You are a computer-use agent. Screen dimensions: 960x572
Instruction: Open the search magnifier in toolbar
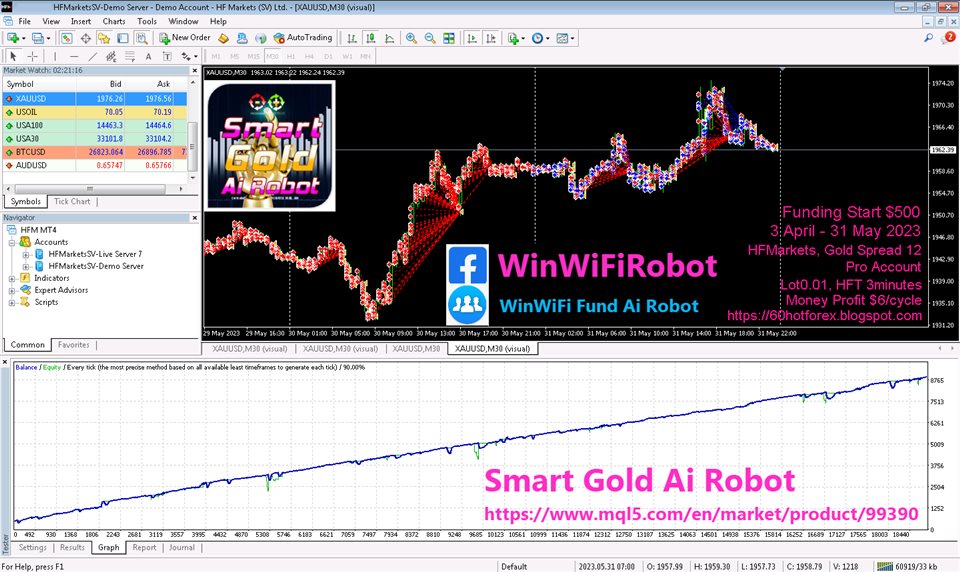pos(929,38)
